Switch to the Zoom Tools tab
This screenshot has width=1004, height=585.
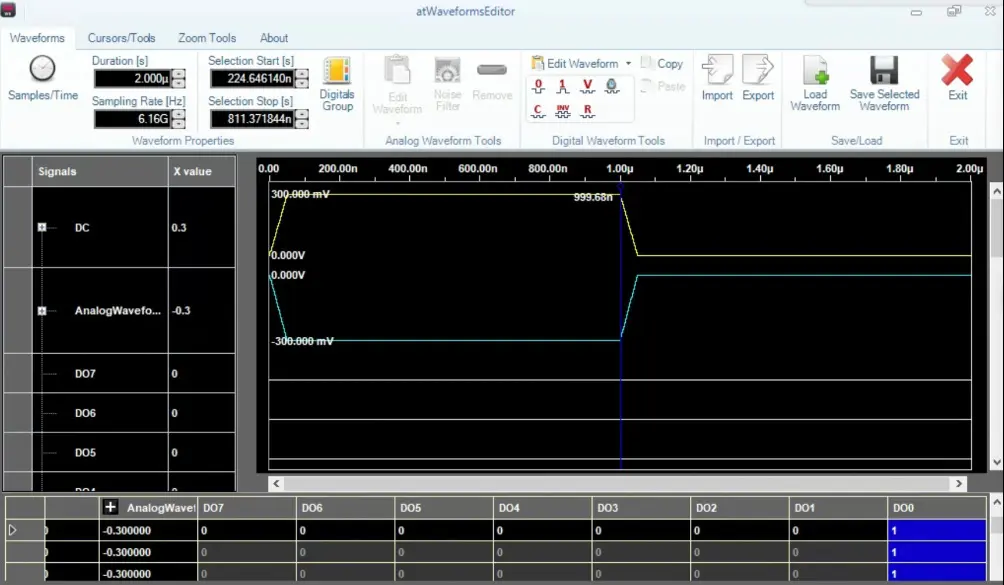point(207,38)
